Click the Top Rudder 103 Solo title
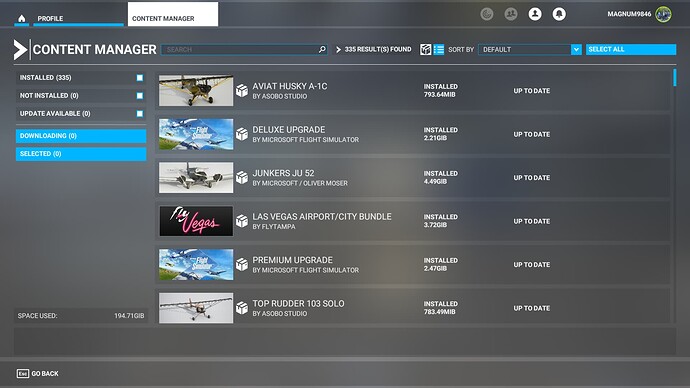This screenshot has width=690, height=388. point(298,304)
